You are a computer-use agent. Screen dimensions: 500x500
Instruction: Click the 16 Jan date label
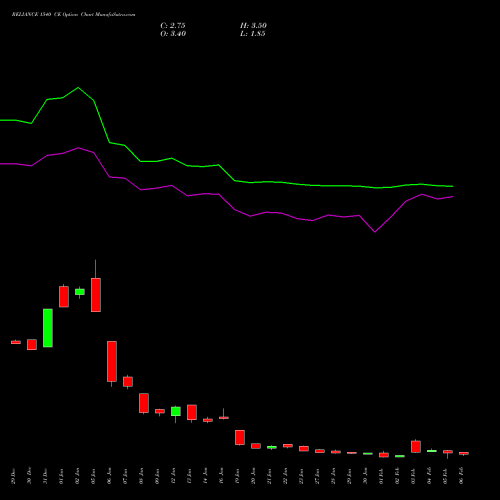pyautogui.click(x=221, y=476)
